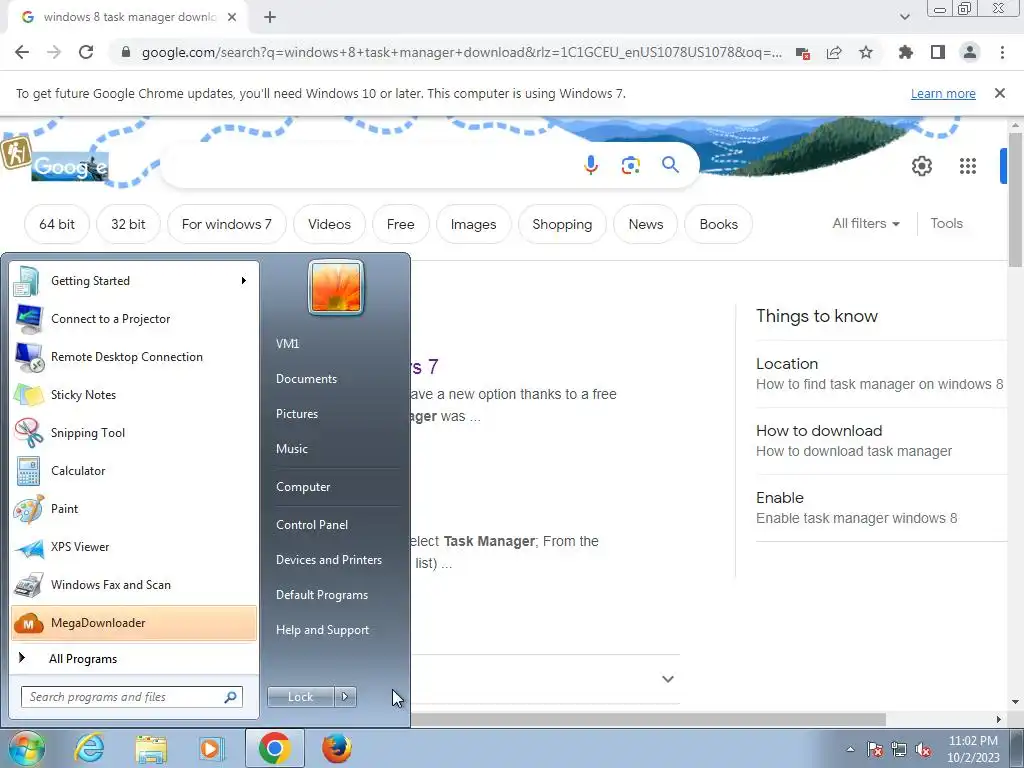Click the horizontal page scrollbar
Screen dimensions: 1024x768
click(648, 719)
